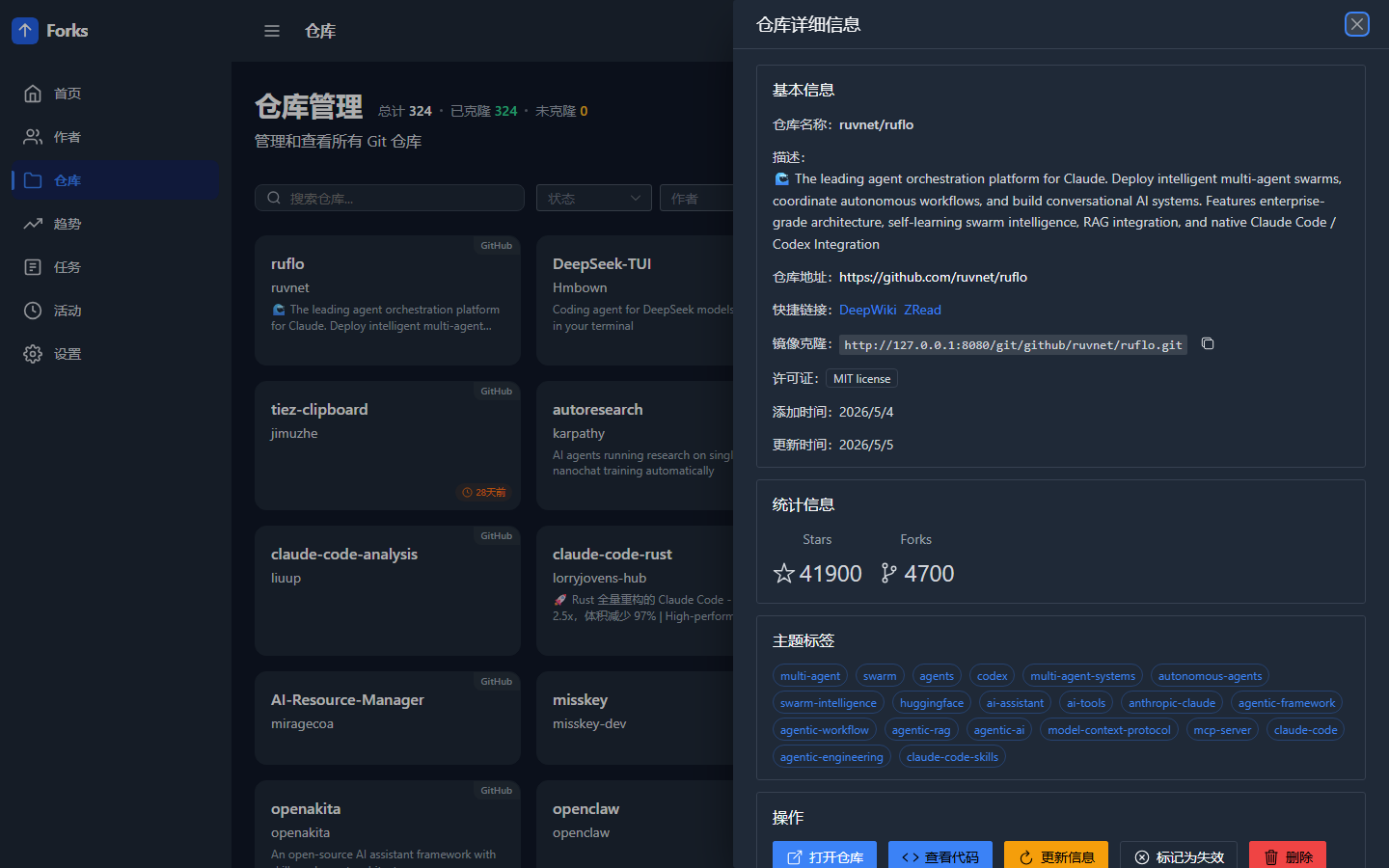This screenshot has height=868, width=1389.
Task: Click the 标记为失效 button
Action: [1179, 856]
